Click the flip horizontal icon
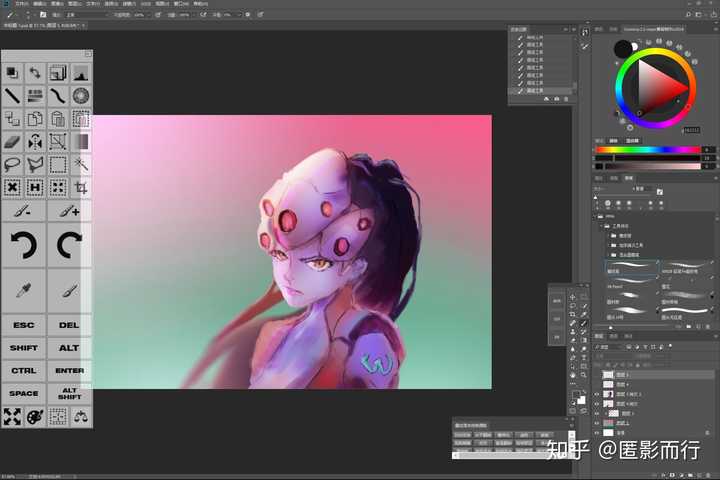 [x=35, y=141]
